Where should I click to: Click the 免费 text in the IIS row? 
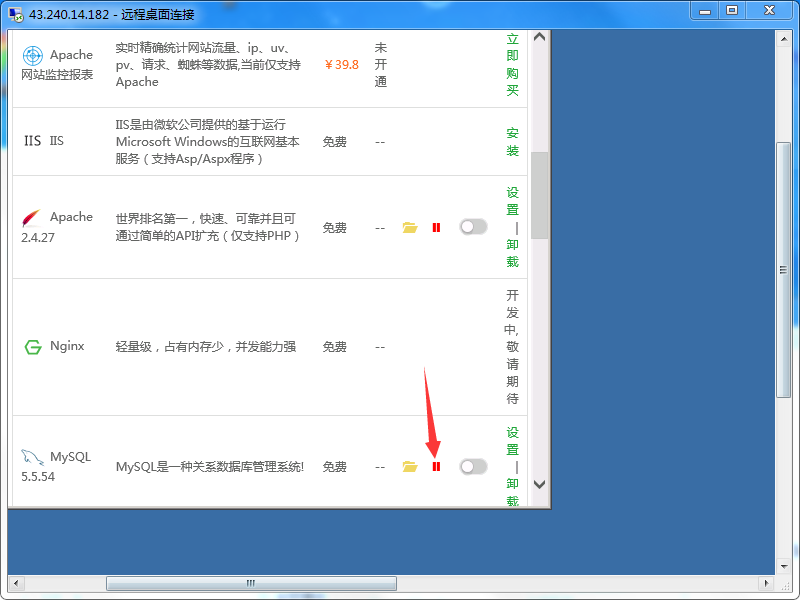pyautogui.click(x=335, y=142)
